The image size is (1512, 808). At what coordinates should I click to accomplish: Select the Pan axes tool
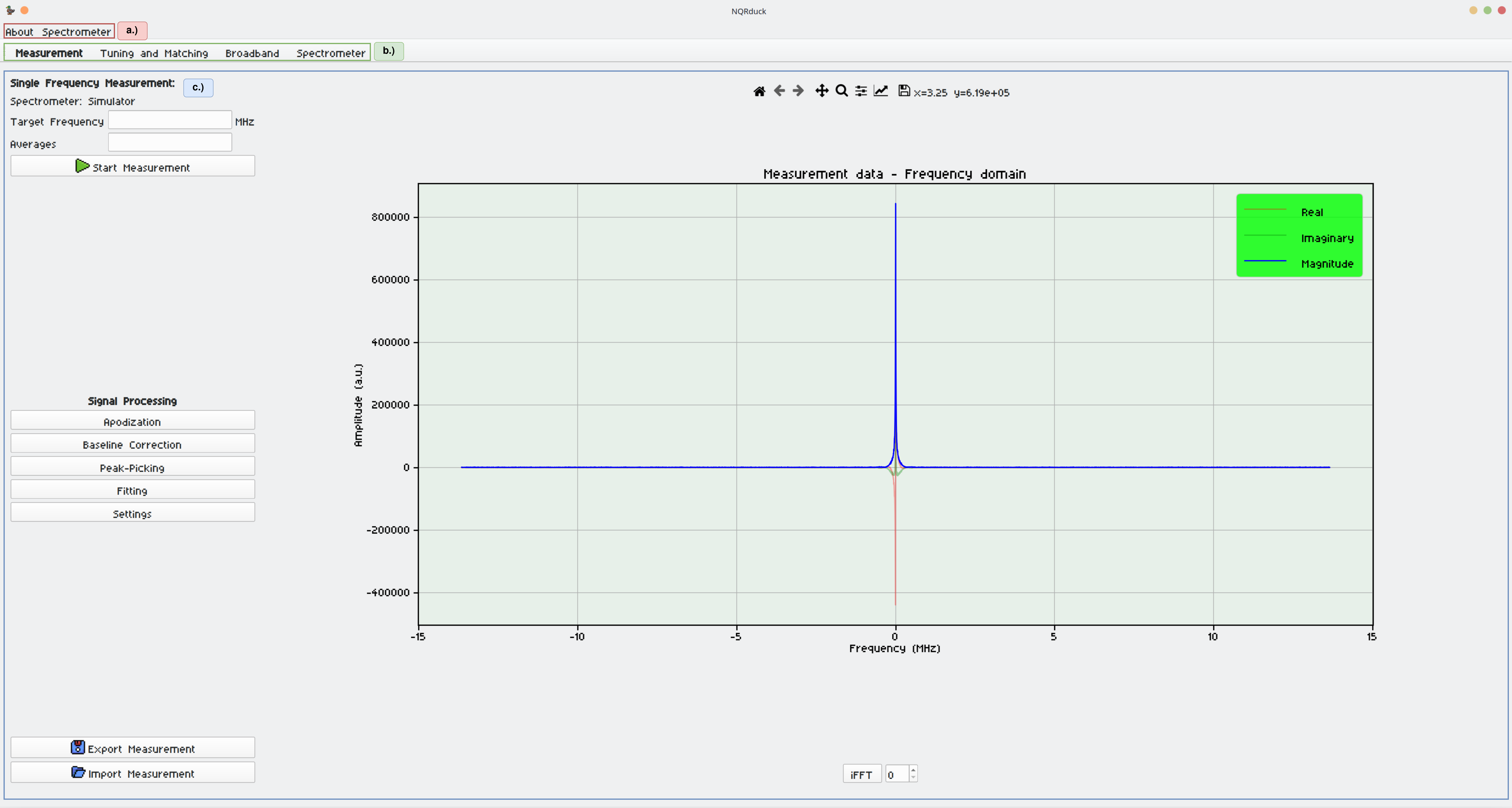[x=822, y=91]
